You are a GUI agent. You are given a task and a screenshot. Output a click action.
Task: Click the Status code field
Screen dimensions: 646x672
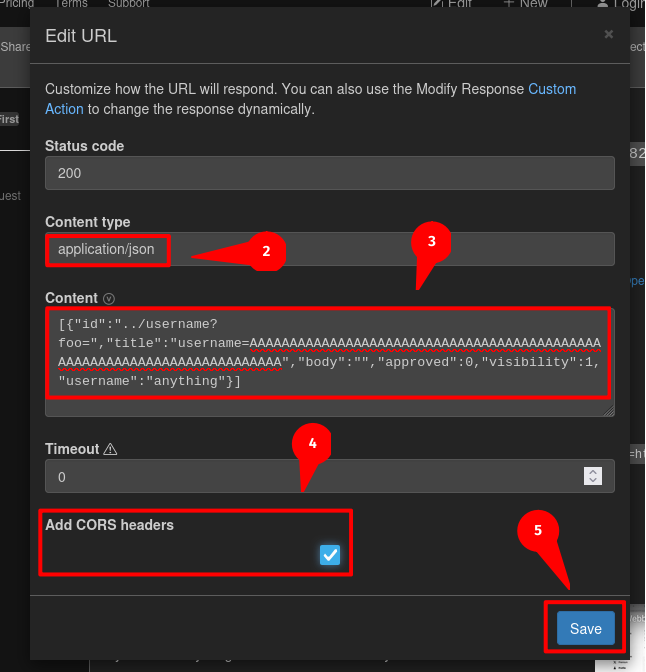click(330, 173)
